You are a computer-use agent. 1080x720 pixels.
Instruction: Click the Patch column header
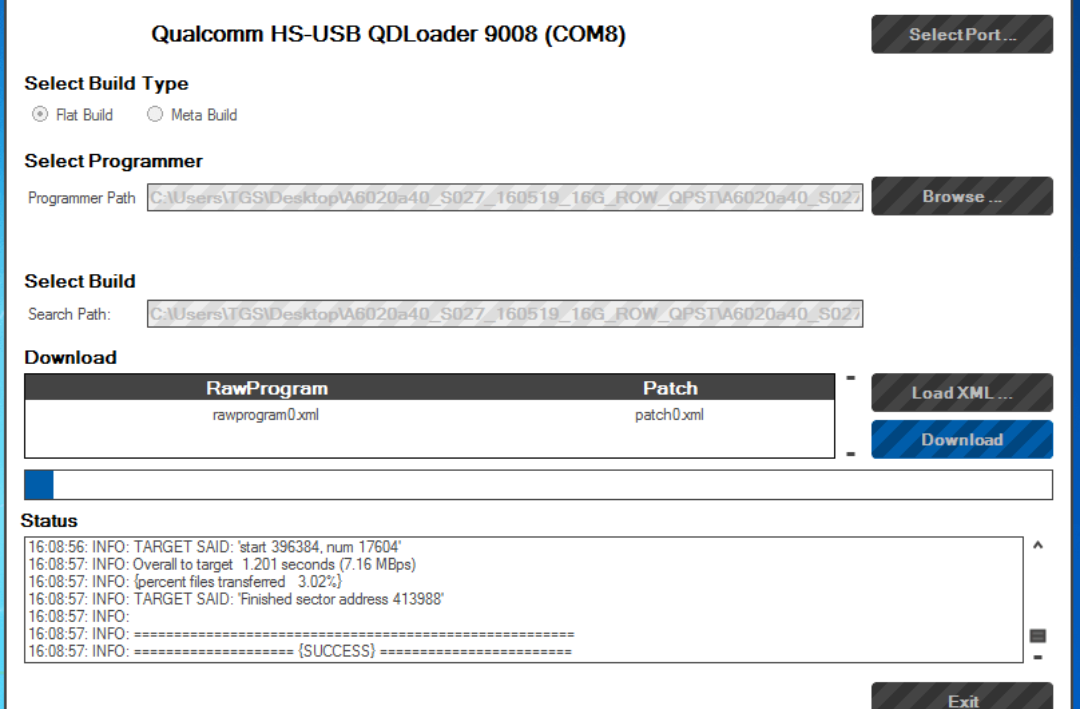pos(670,388)
